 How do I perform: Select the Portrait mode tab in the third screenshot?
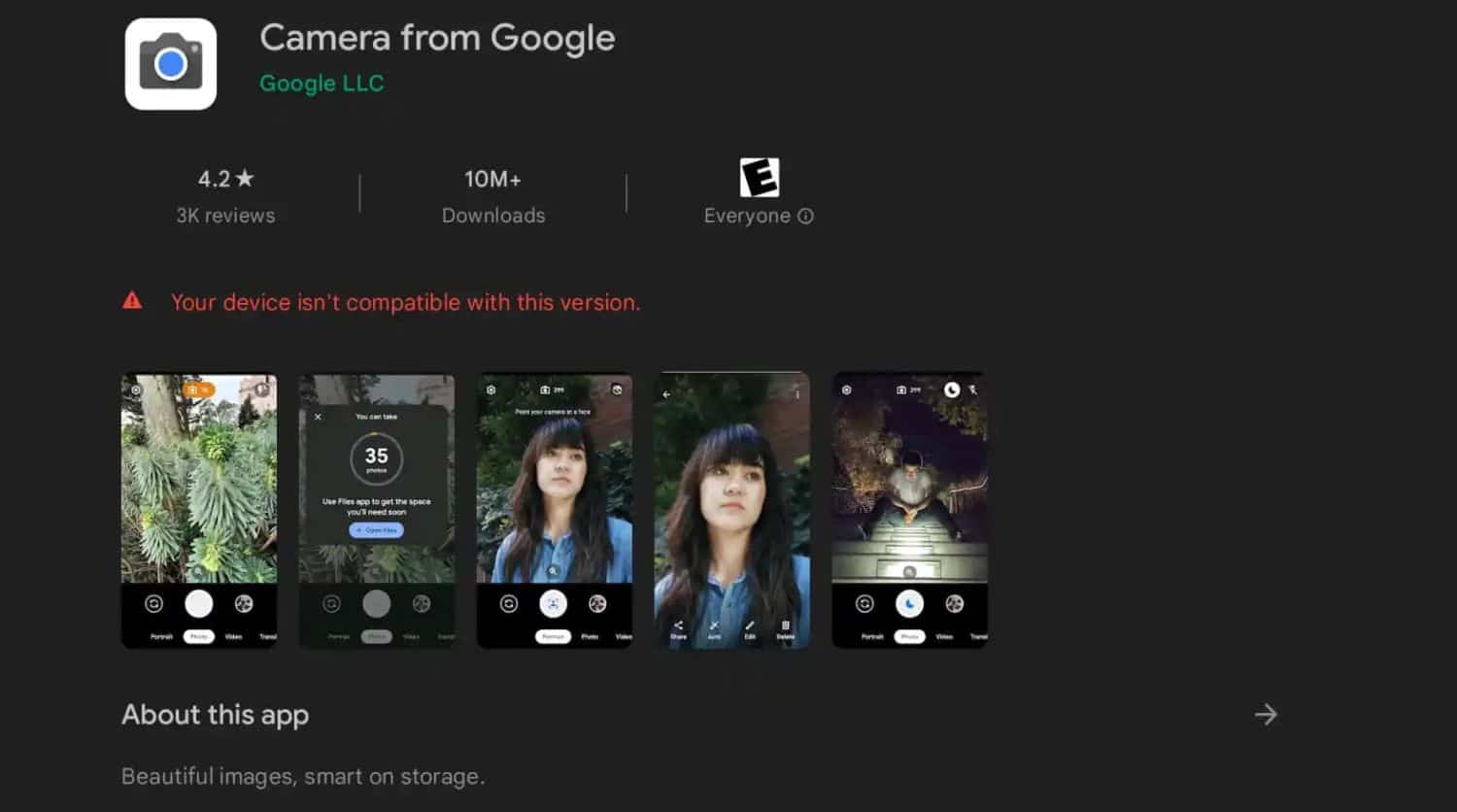click(553, 637)
